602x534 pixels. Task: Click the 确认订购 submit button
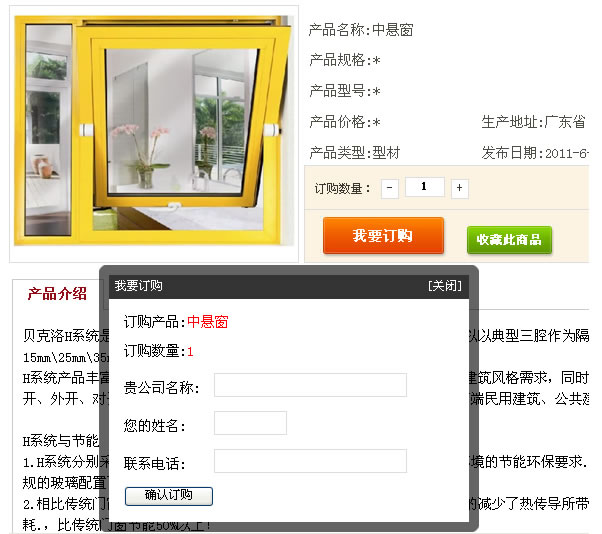pos(169,496)
